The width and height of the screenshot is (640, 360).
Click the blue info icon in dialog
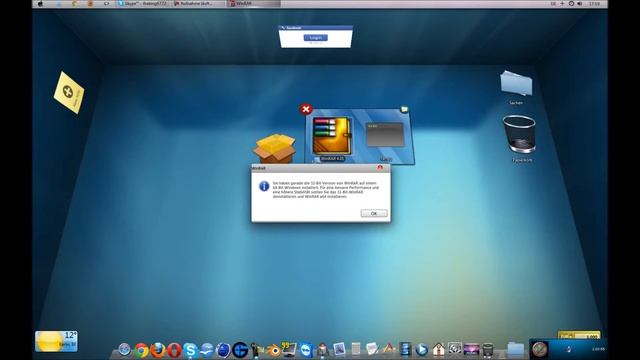click(264, 186)
